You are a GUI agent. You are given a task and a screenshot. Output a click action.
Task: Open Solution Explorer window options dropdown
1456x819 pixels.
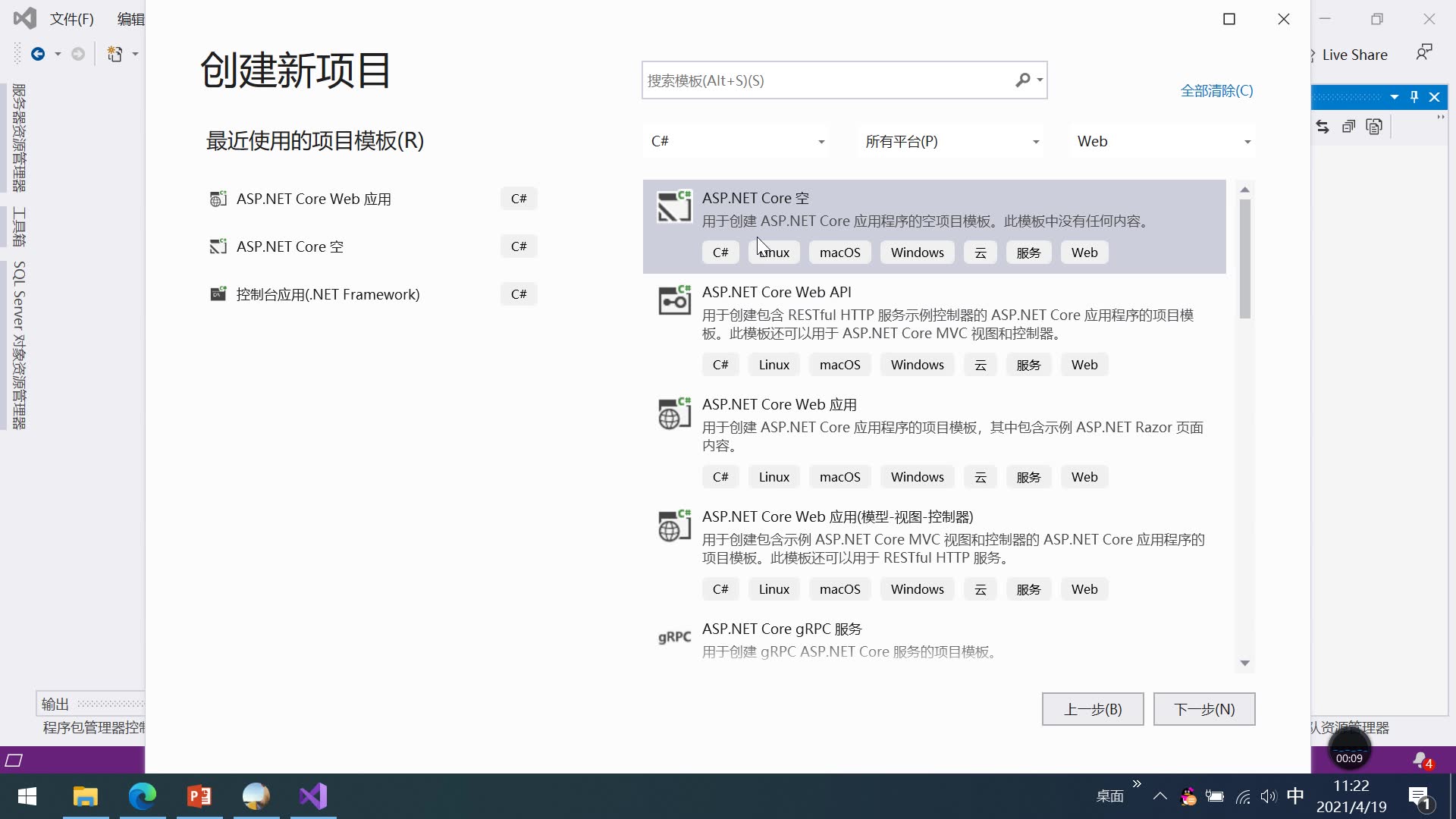click(x=1394, y=97)
